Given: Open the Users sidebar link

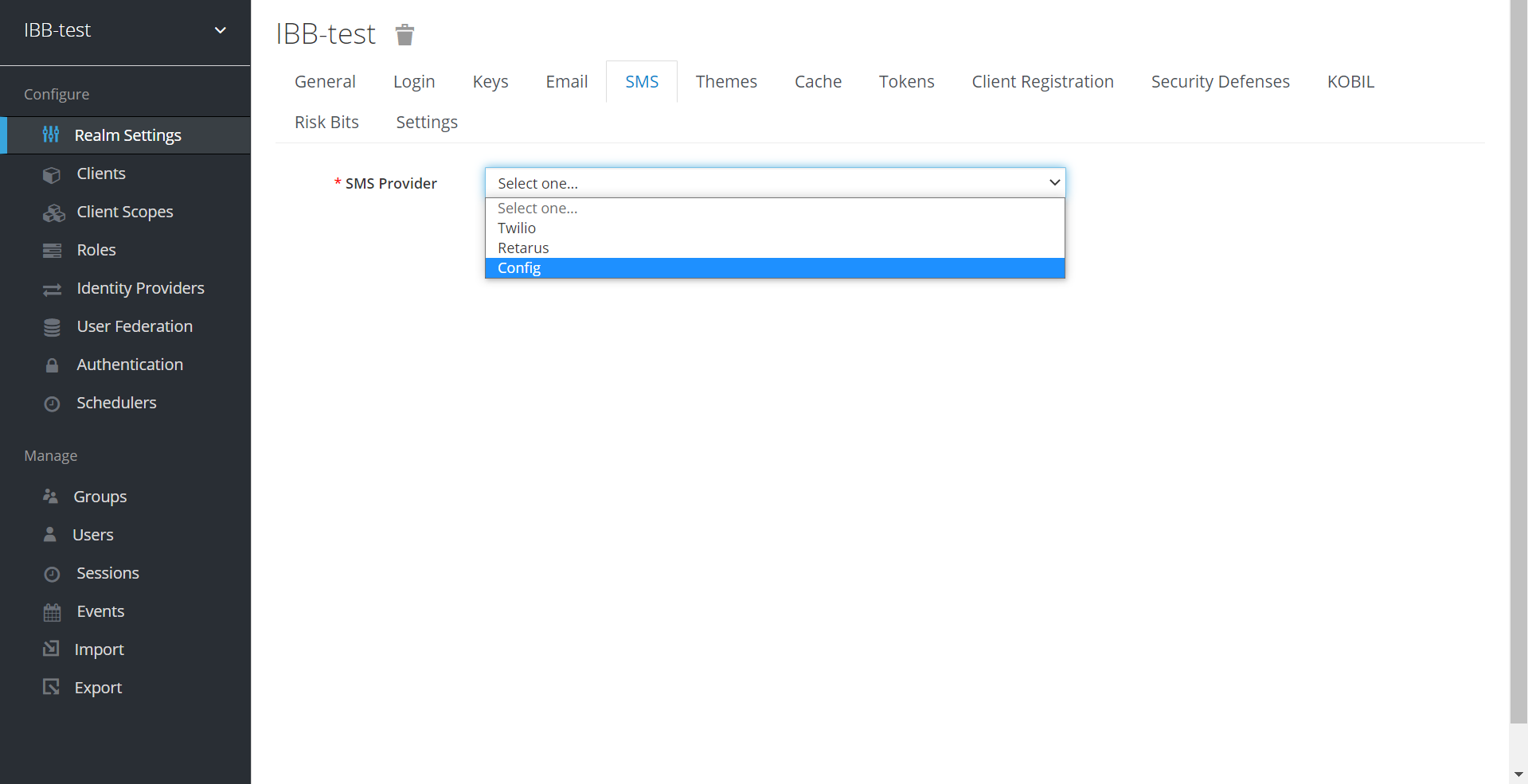Looking at the screenshot, I should [93, 535].
